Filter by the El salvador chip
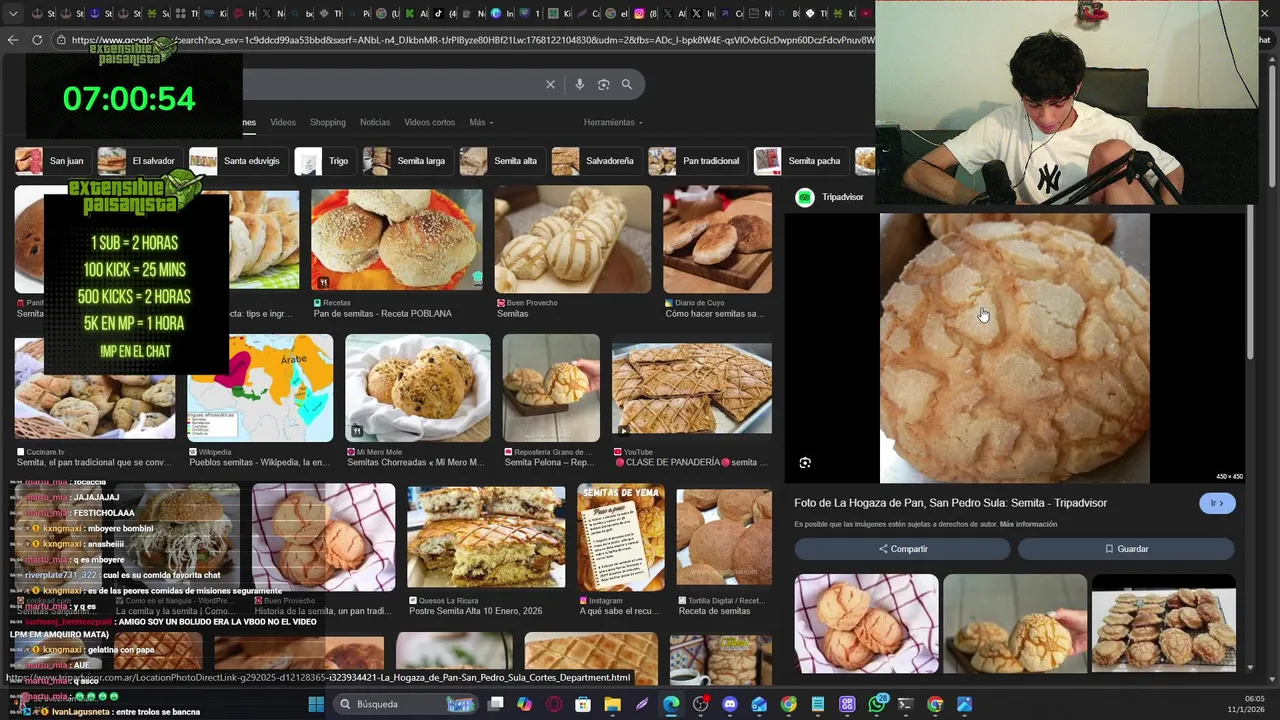This screenshot has height=720, width=1280. pos(139,161)
